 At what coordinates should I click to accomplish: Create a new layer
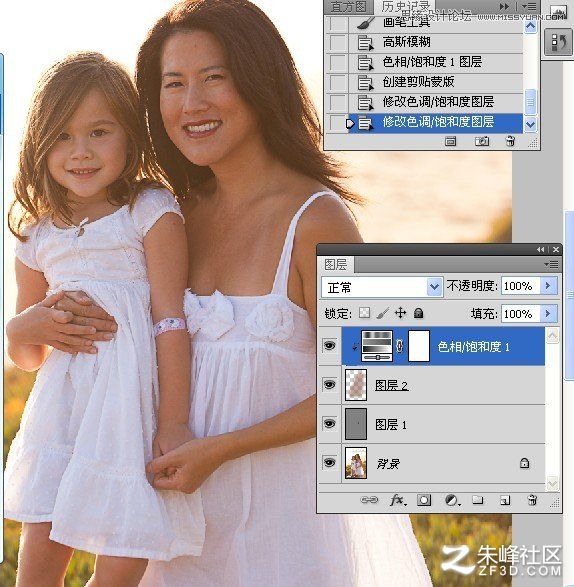tap(505, 500)
